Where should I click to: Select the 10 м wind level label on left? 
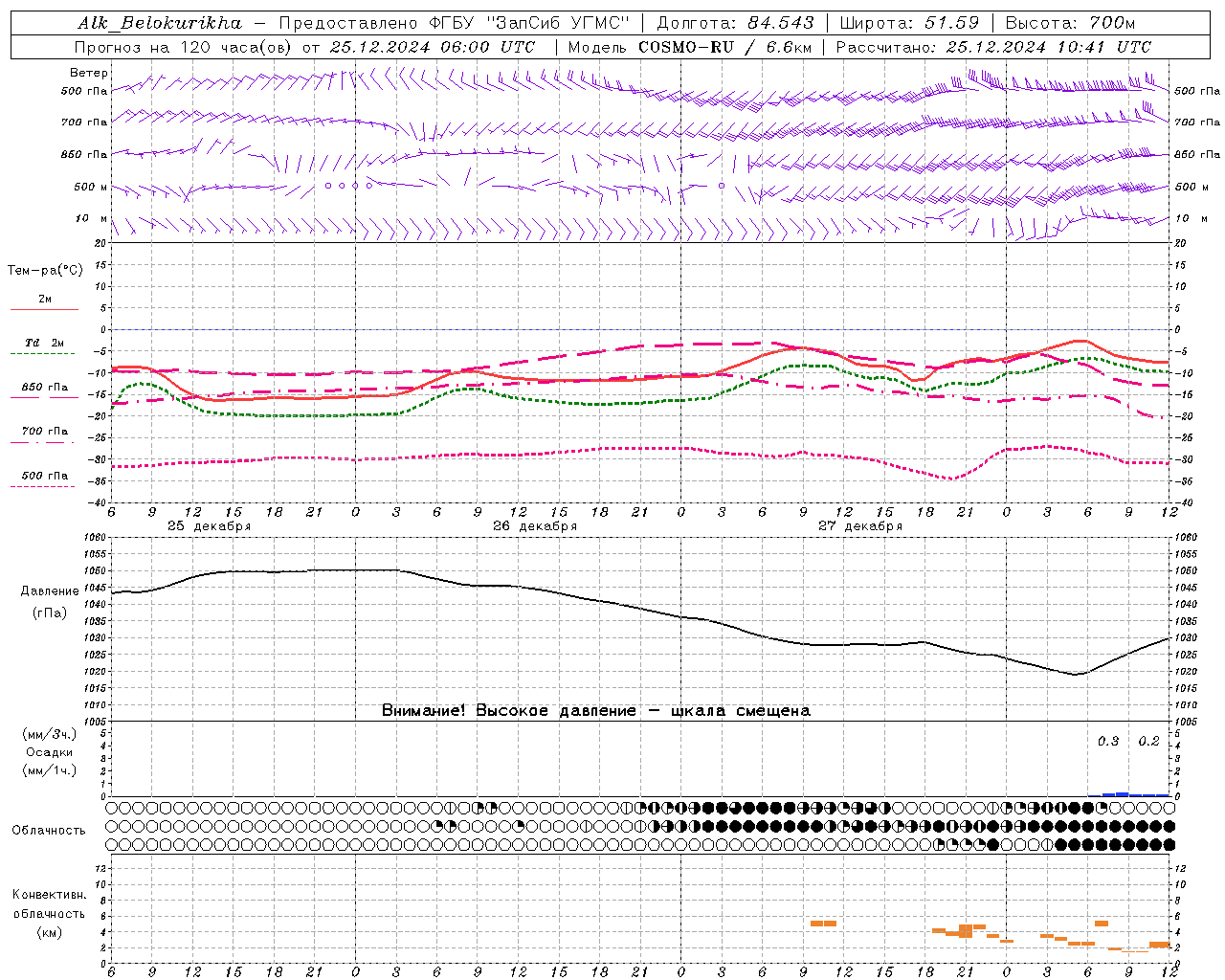point(91,218)
